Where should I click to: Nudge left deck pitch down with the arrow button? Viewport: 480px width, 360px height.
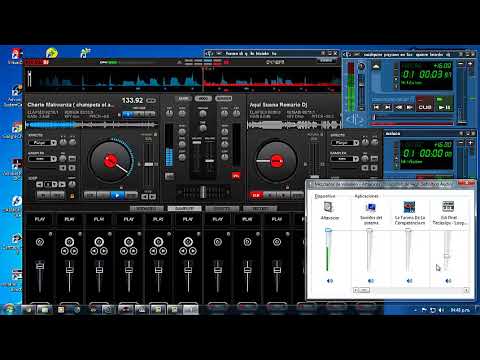point(144,197)
